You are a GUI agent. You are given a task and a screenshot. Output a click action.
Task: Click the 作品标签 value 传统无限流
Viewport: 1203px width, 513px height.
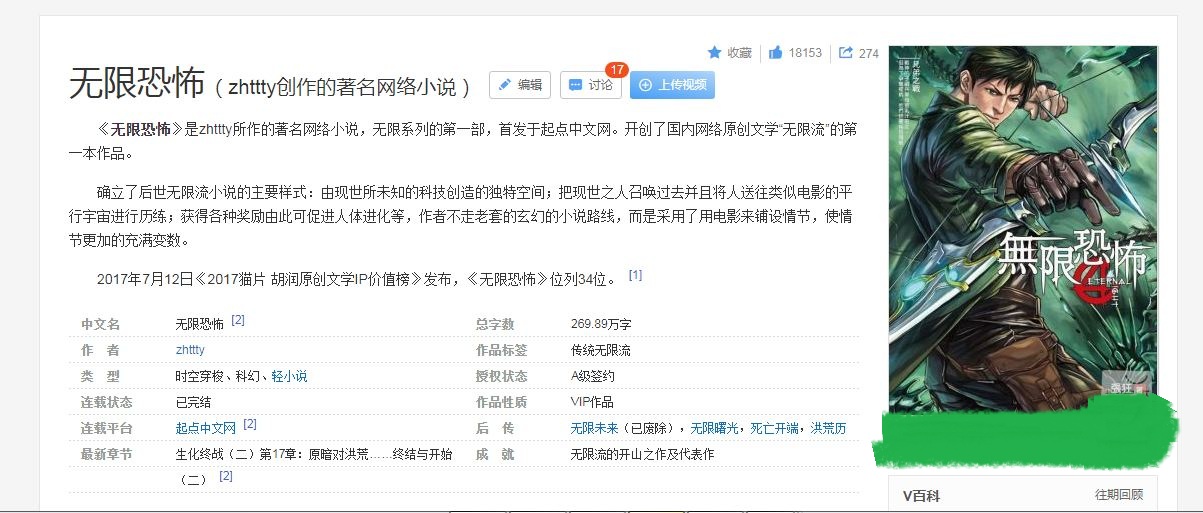pos(600,350)
